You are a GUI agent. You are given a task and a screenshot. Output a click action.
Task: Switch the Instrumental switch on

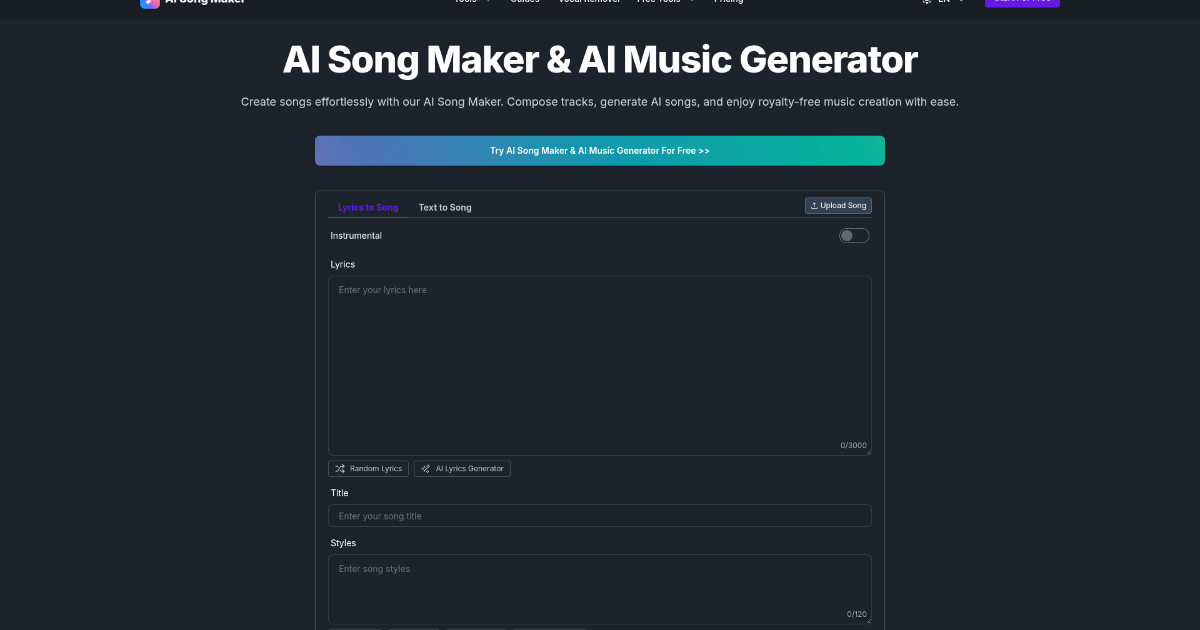(x=854, y=235)
